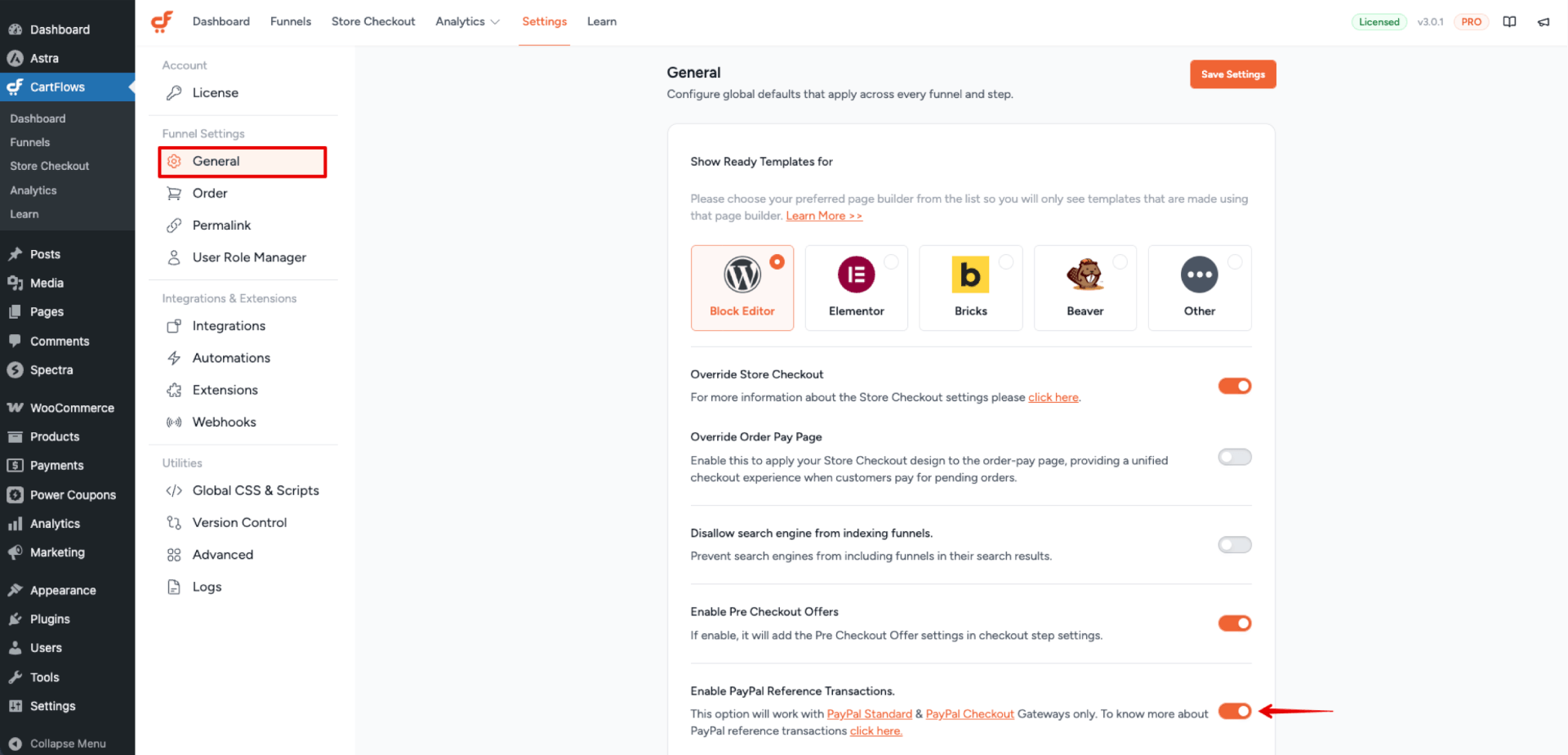
Task: Click the Bricks logo icon
Action: (970, 275)
